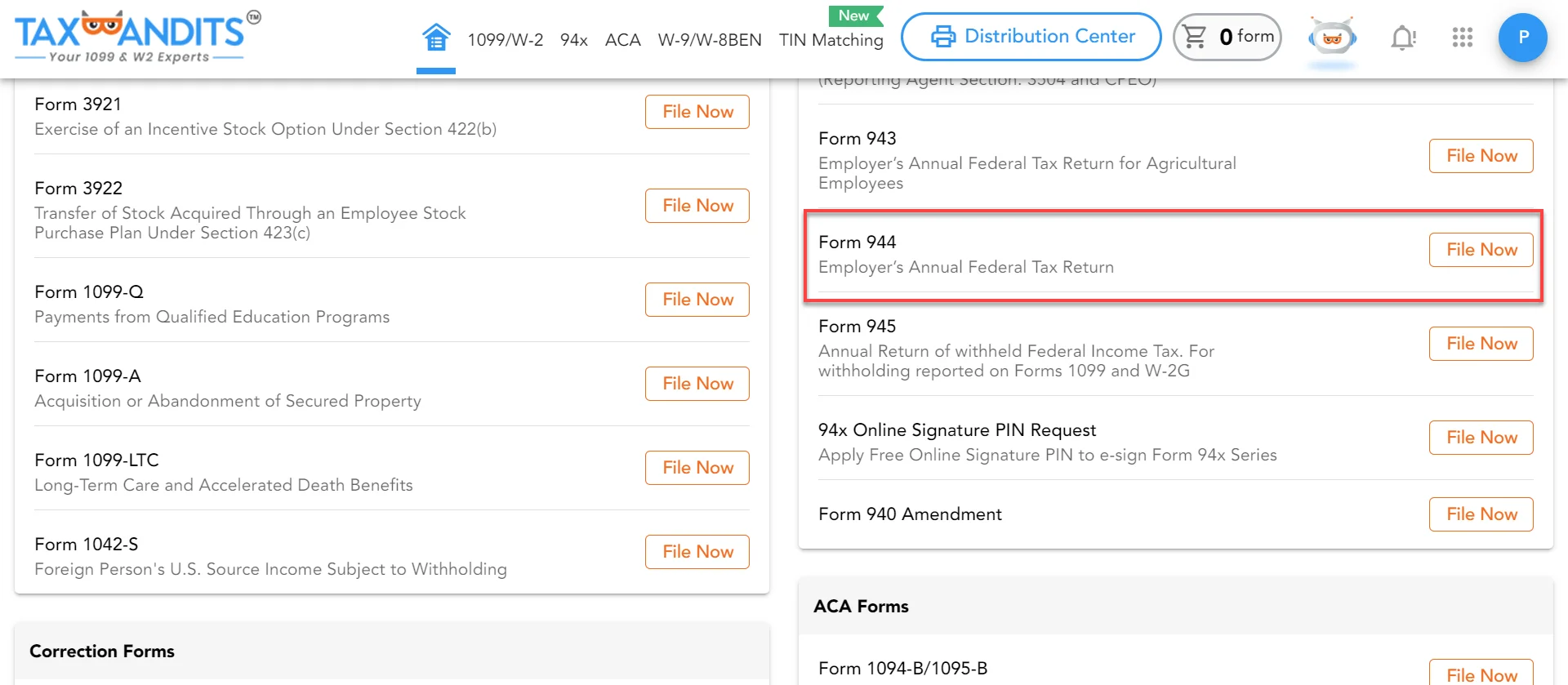Select Form 1099-LTC title text
The image size is (1568, 685).
pos(96,460)
